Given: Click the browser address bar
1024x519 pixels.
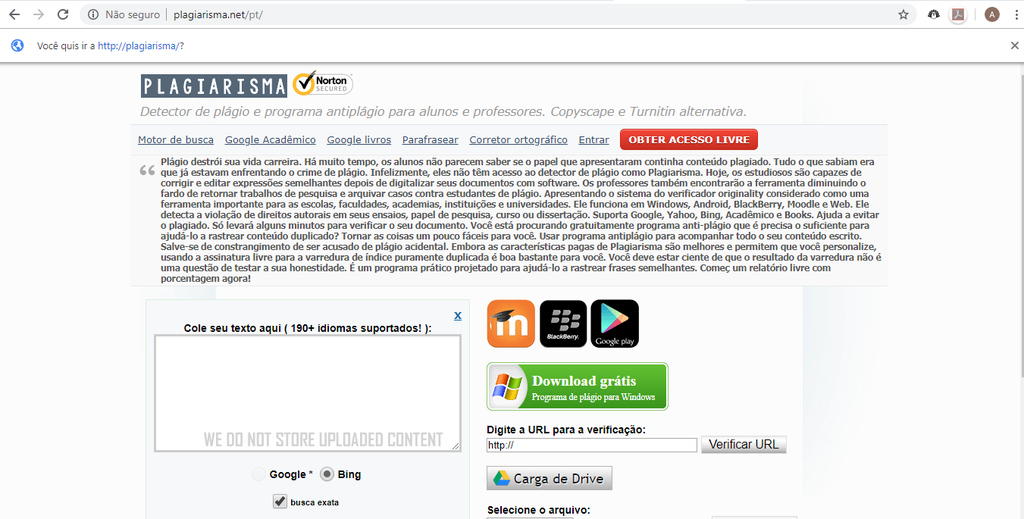Looking at the screenshot, I should (x=496, y=14).
